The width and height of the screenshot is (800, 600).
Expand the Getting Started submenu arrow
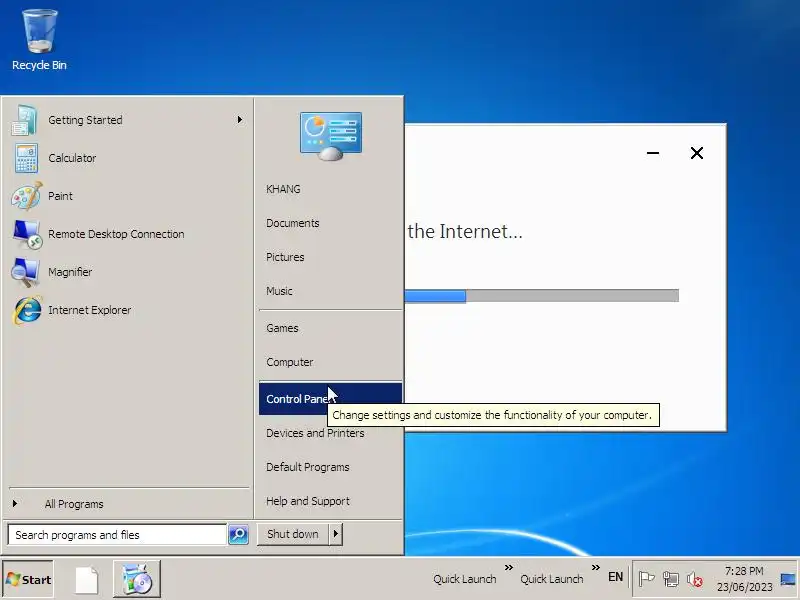coord(239,119)
